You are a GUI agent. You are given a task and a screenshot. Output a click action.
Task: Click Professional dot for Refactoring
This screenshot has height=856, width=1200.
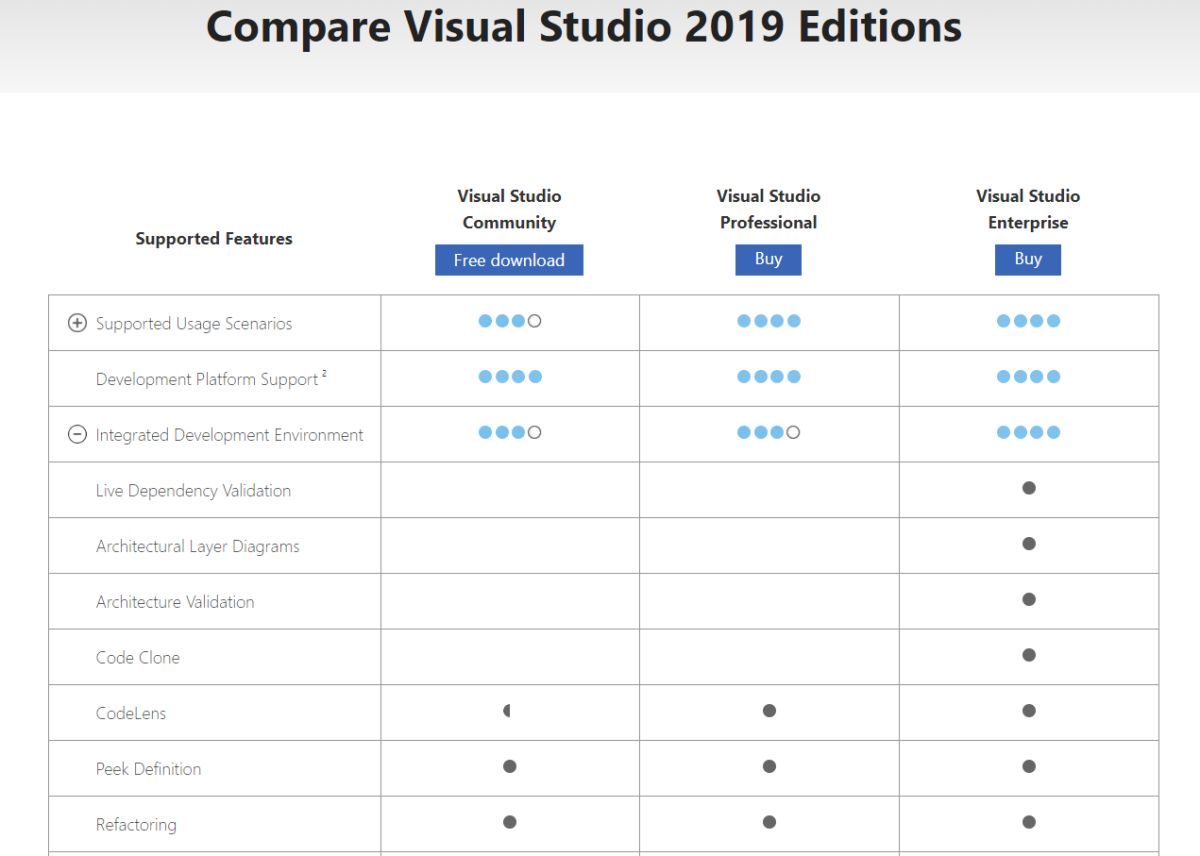[769, 822]
